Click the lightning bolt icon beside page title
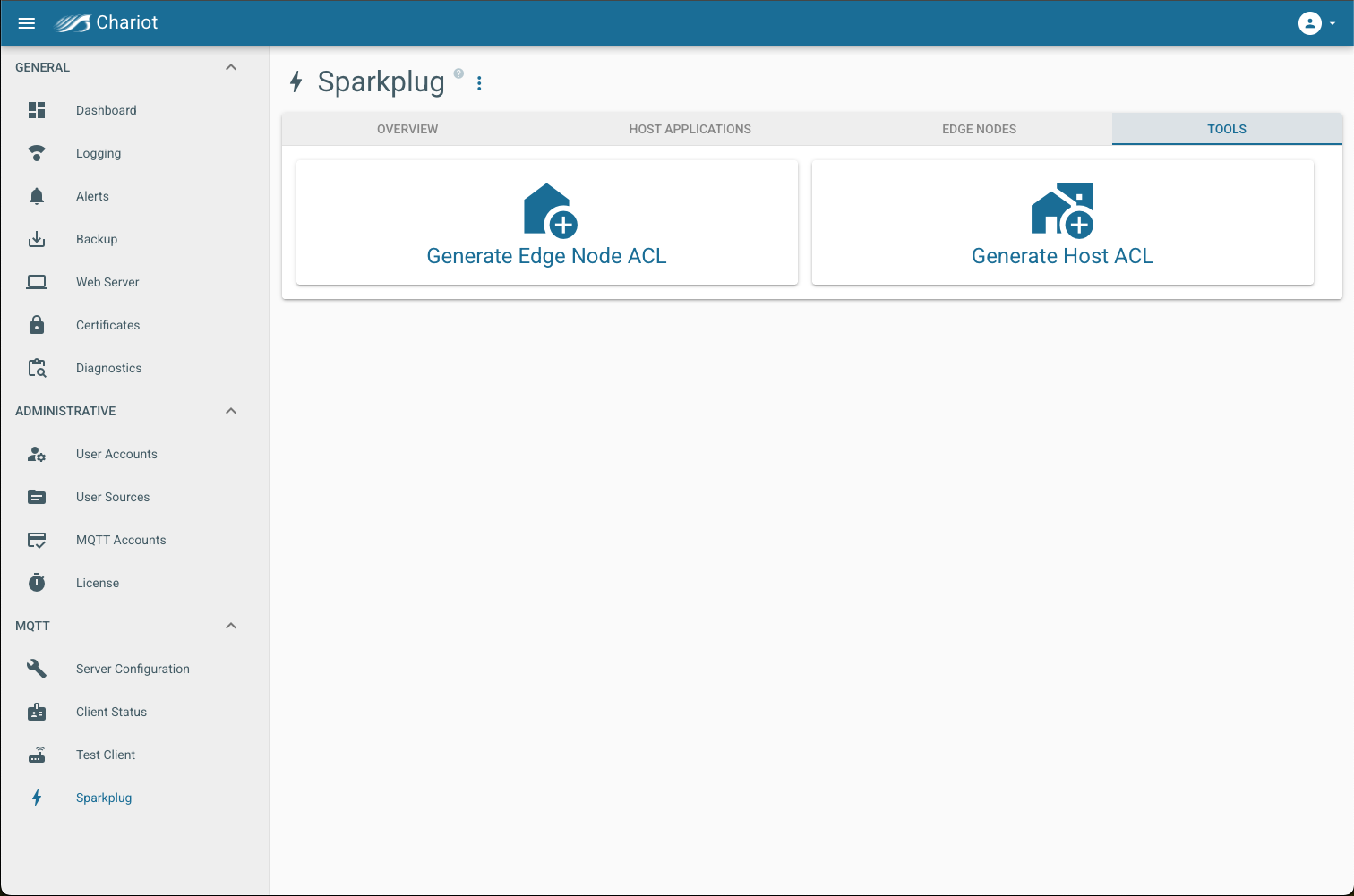The image size is (1354, 896). 296,82
